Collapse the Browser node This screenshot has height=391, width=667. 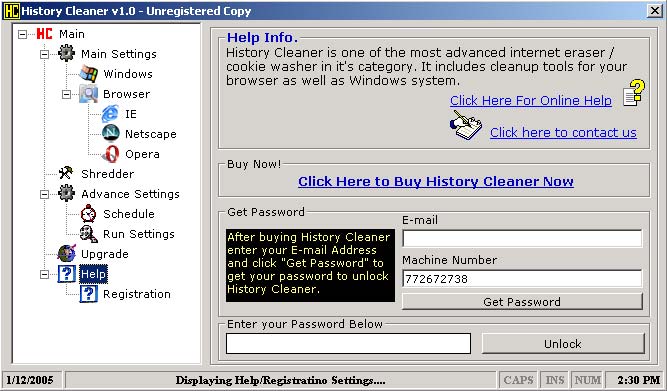(x=66, y=94)
